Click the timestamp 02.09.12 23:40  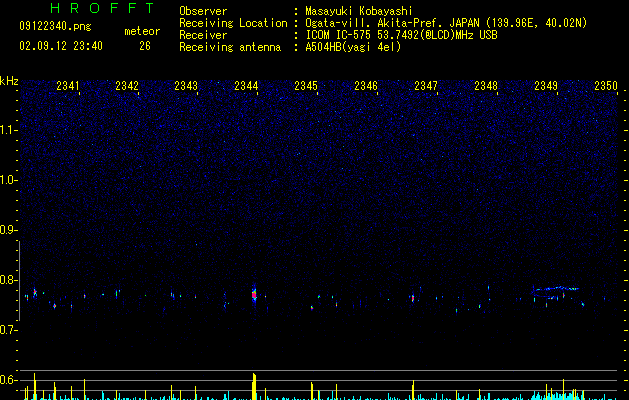click(61, 46)
